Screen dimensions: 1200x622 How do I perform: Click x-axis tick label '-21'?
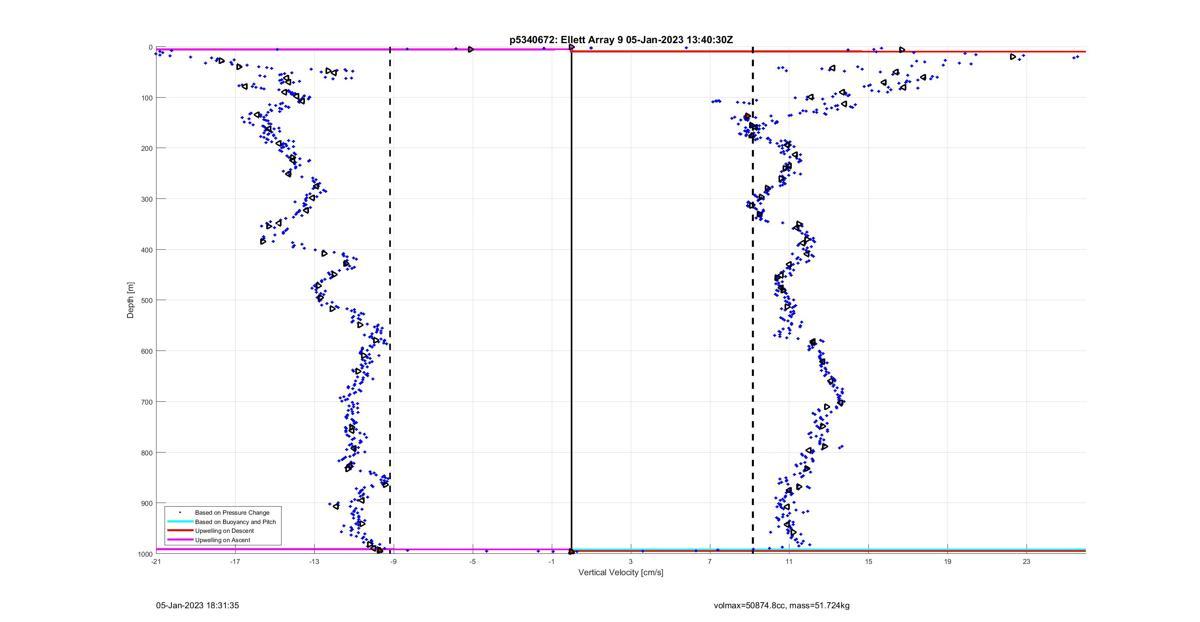pos(156,561)
